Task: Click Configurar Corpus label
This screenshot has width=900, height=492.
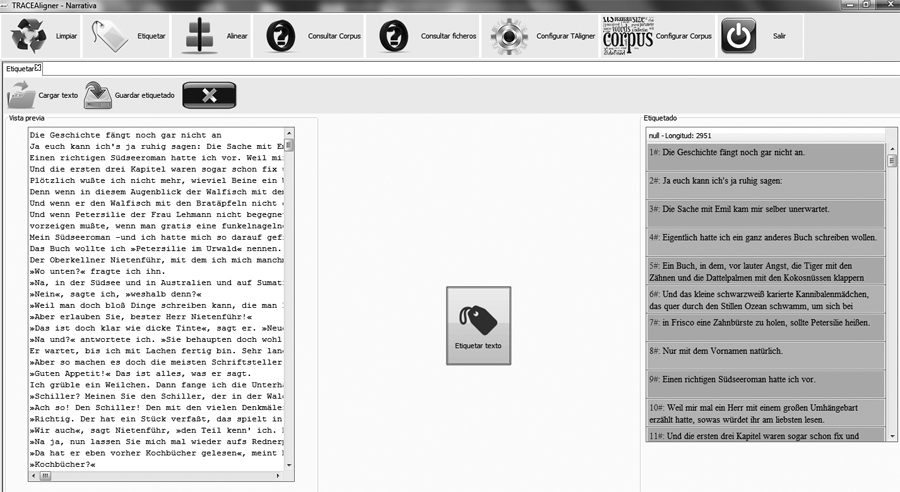Action: pyautogui.click(x=684, y=36)
